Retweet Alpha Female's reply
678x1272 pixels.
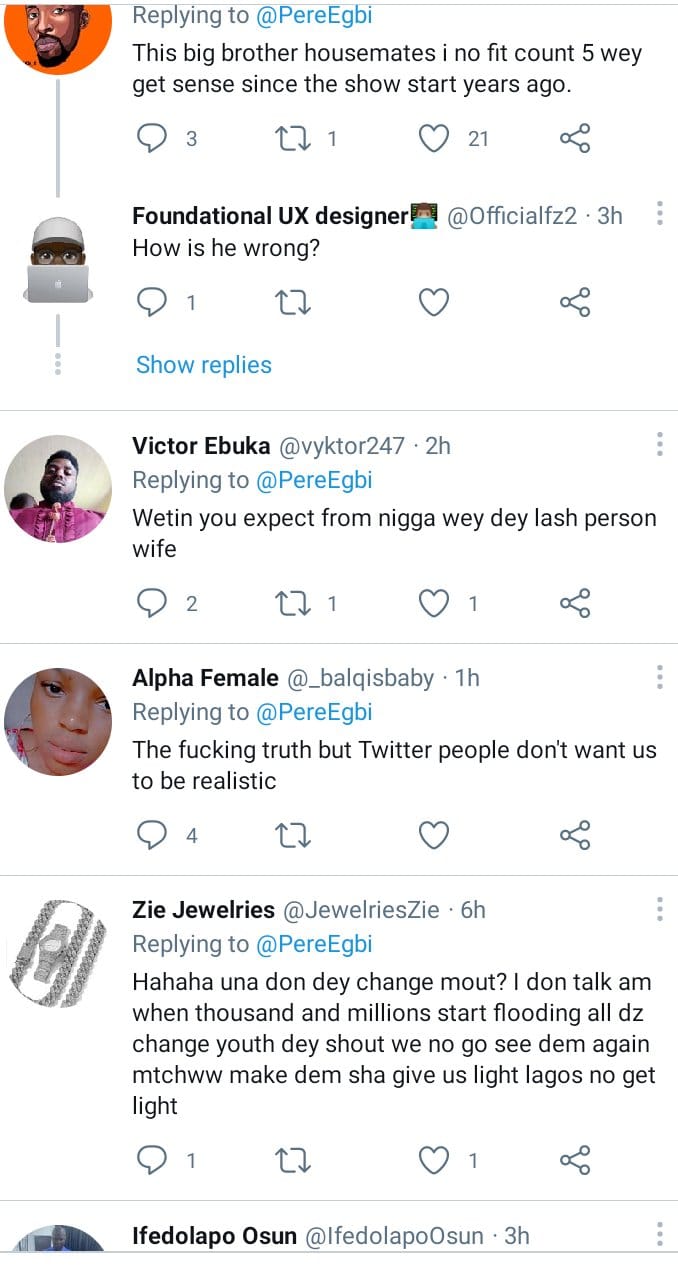coord(292,835)
